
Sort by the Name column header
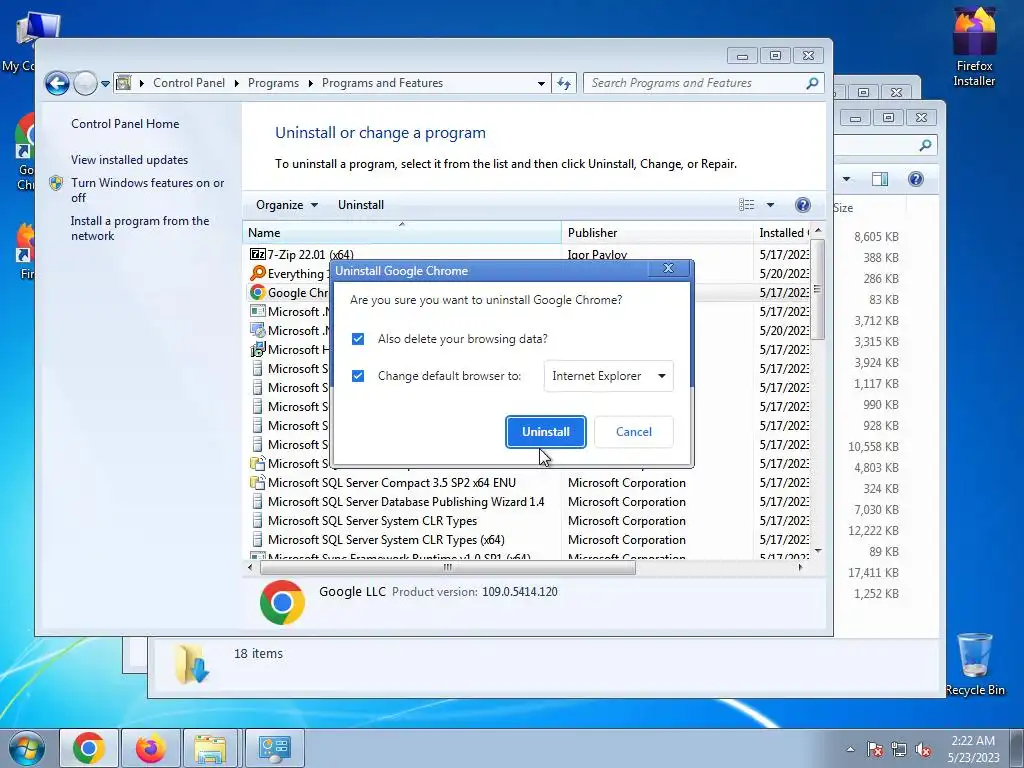(402, 232)
